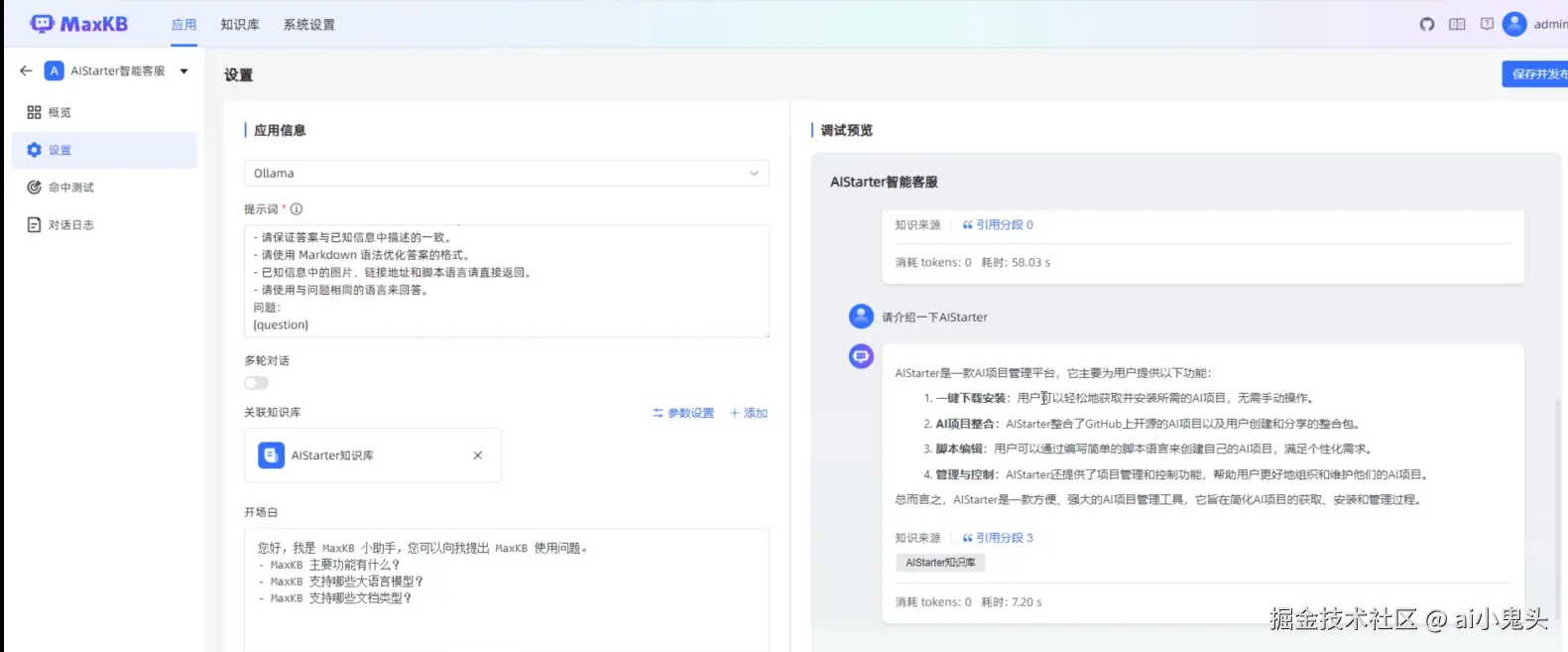This screenshot has width=1568, height=652.
Task: Click the 设置 gear icon
Action: (34, 150)
